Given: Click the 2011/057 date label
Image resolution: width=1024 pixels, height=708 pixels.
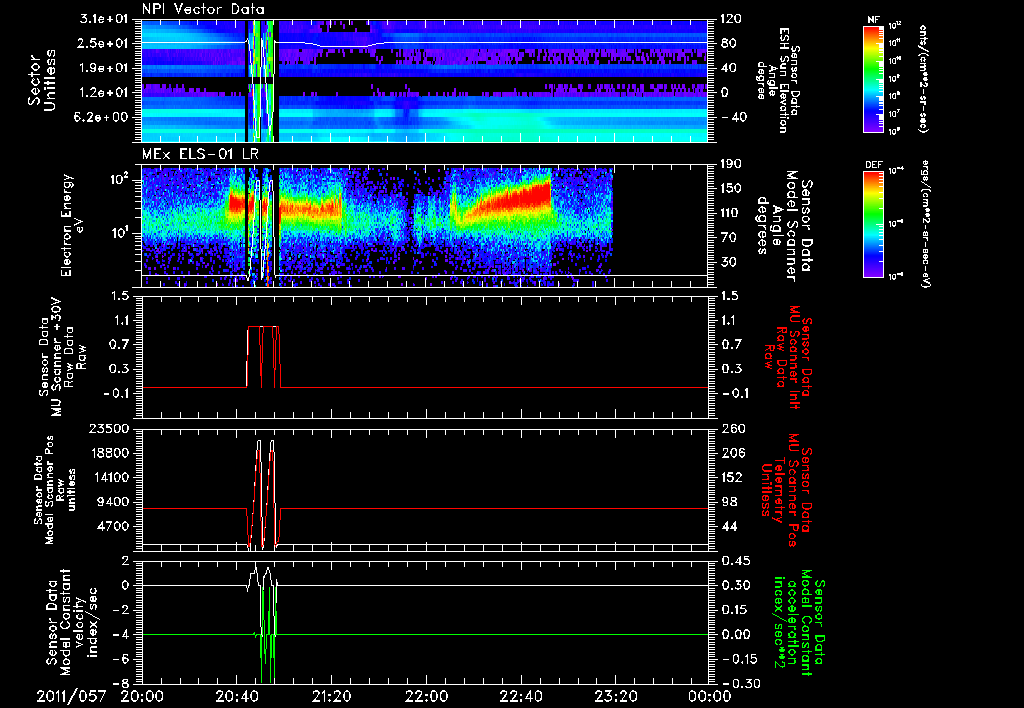Looking at the screenshot, I should (71, 696).
